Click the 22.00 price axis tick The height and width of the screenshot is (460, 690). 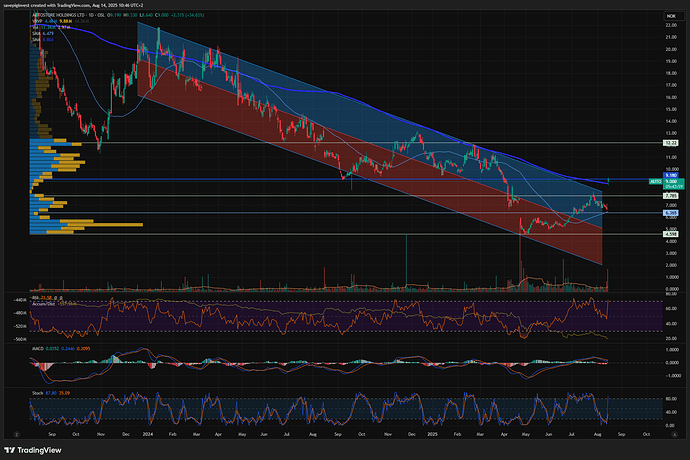tap(671, 26)
